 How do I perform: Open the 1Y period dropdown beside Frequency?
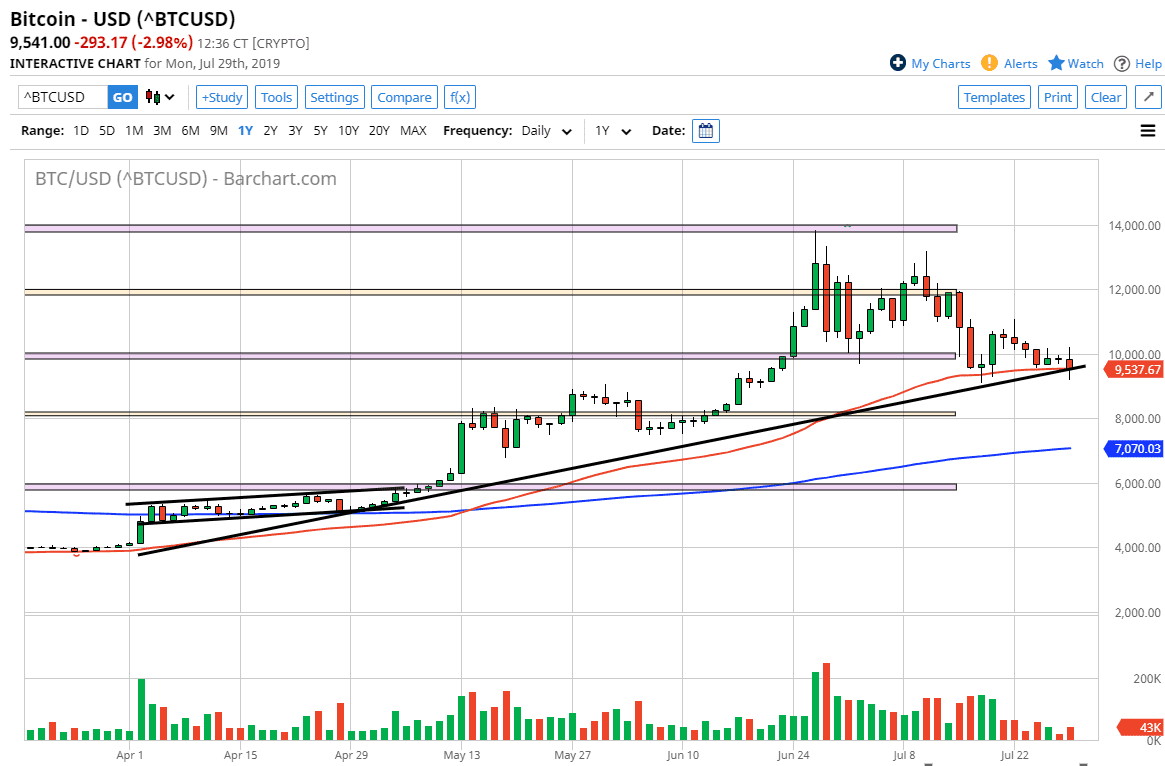[x=612, y=130]
